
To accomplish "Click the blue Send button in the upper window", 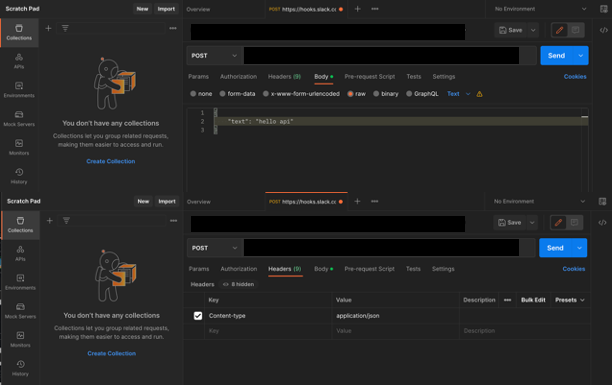I will pyautogui.click(x=557, y=55).
